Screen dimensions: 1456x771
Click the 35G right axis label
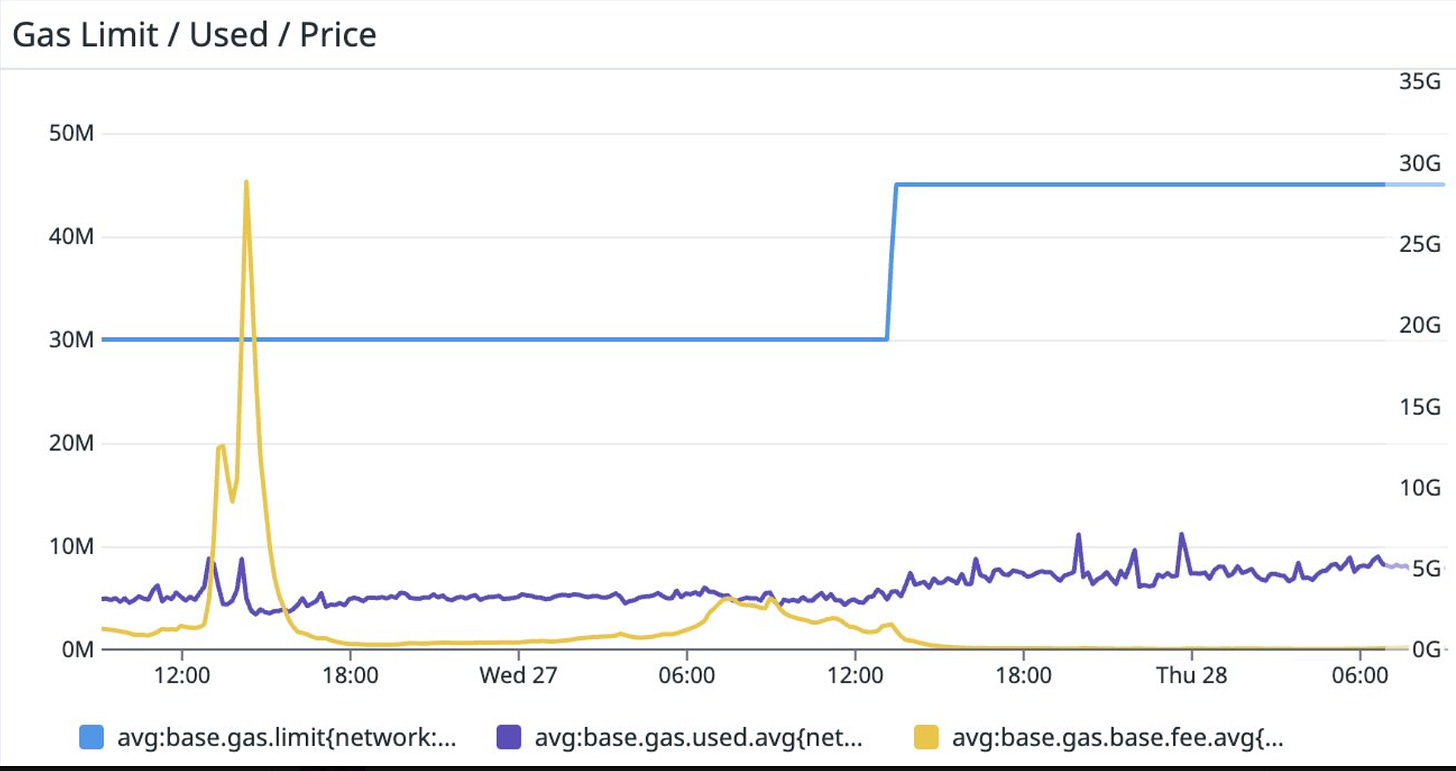[x=1418, y=82]
